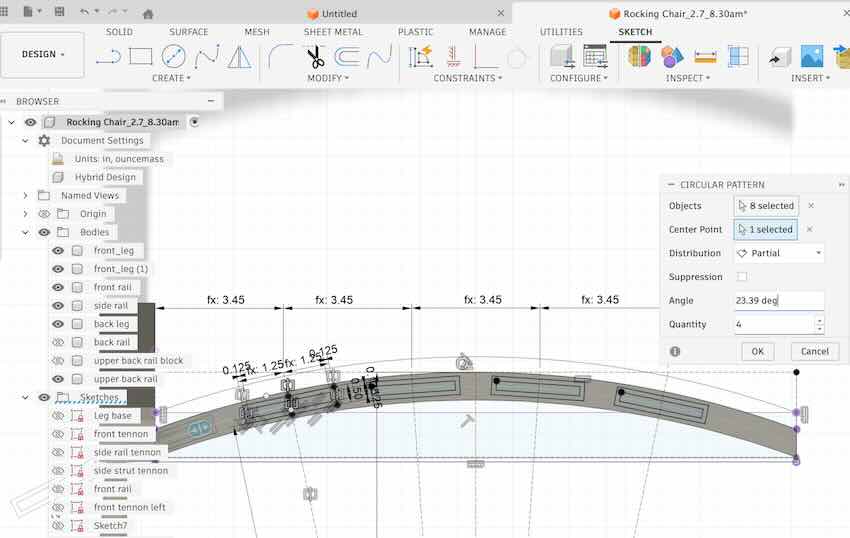This screenshot has height=538, width=850.
Task: Click the Angle input field
Action: [x=779, y=300]
